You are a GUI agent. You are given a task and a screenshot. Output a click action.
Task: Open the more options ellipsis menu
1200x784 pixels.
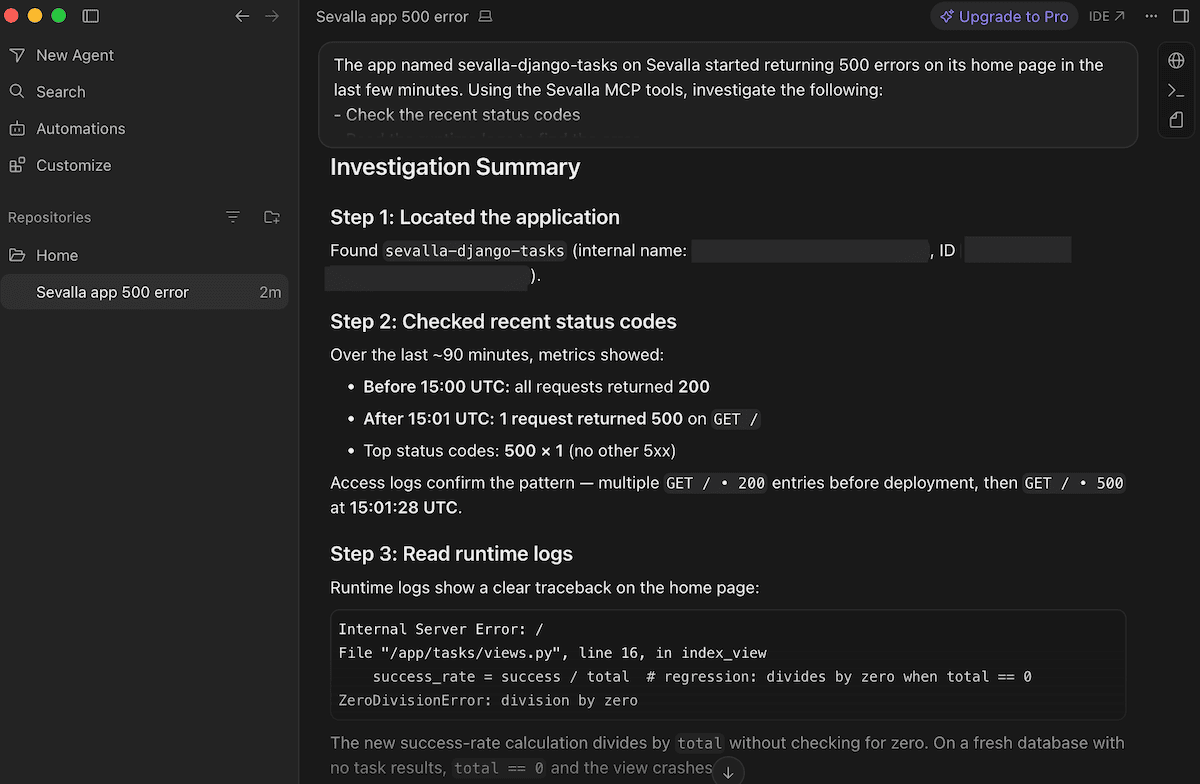tap(1151, 16)
